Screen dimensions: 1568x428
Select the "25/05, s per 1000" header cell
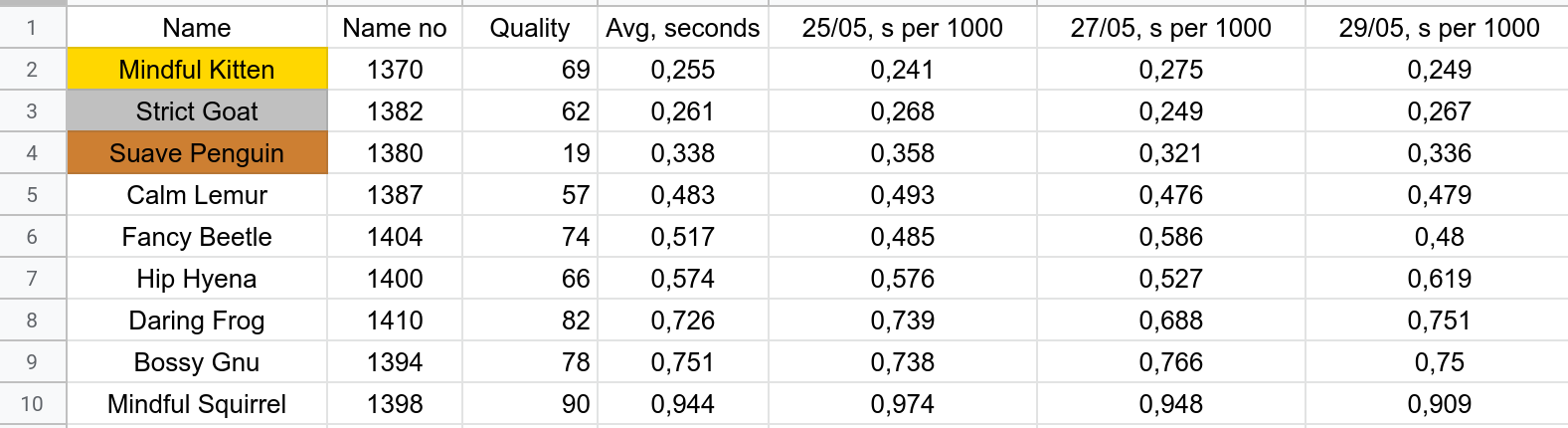(902, 28)
